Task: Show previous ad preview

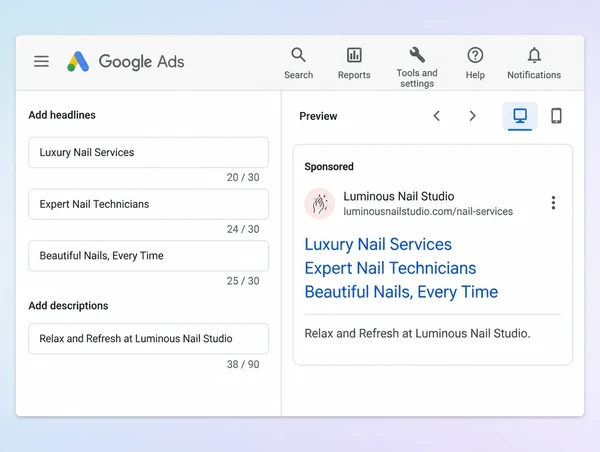Action: 437,116
